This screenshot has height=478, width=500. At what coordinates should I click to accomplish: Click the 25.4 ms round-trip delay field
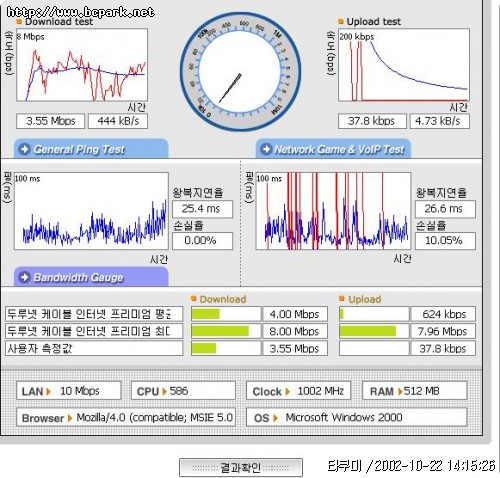[202, 209]
